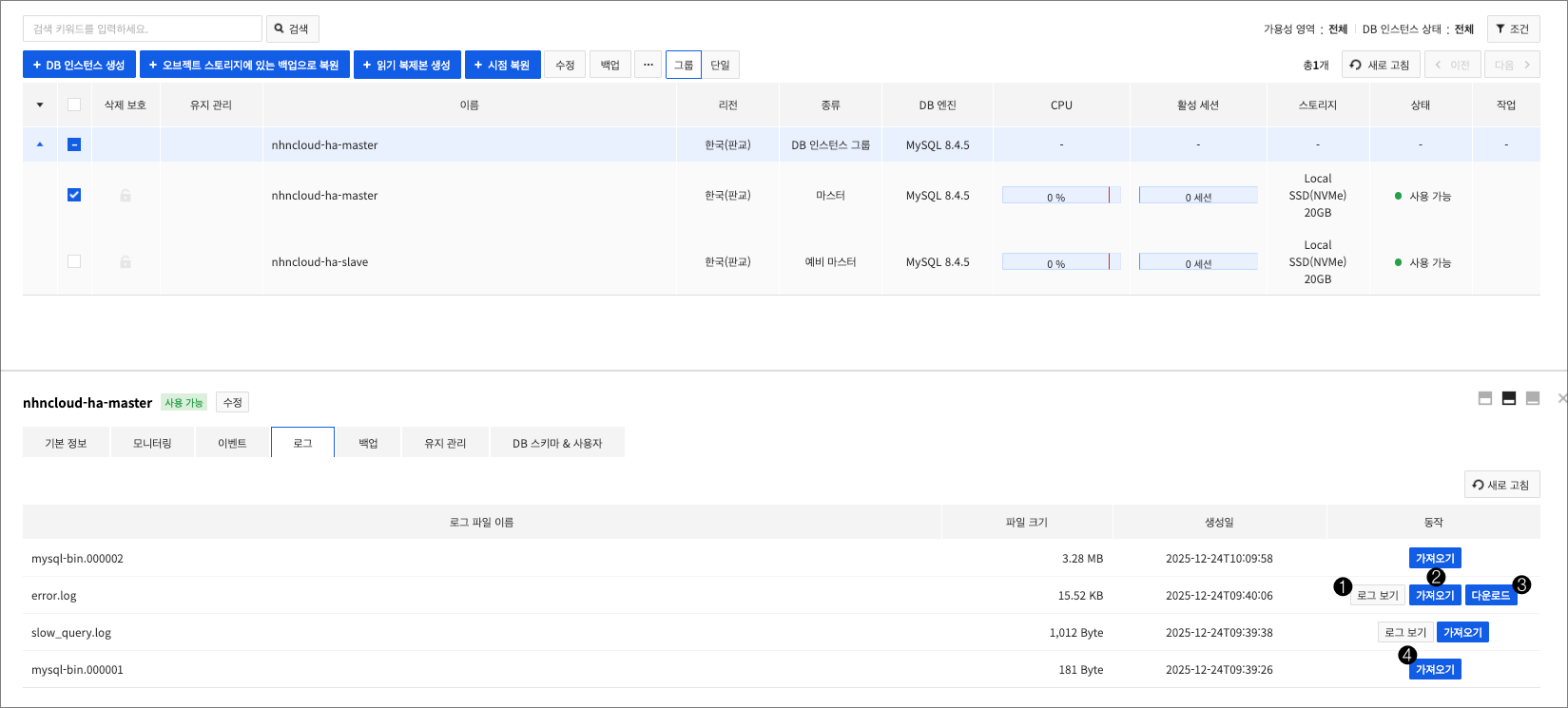Click the CPU usage bar of nhncloud-ha-master
This screenshot has width=1568, height=708.
coord(1061,195)
